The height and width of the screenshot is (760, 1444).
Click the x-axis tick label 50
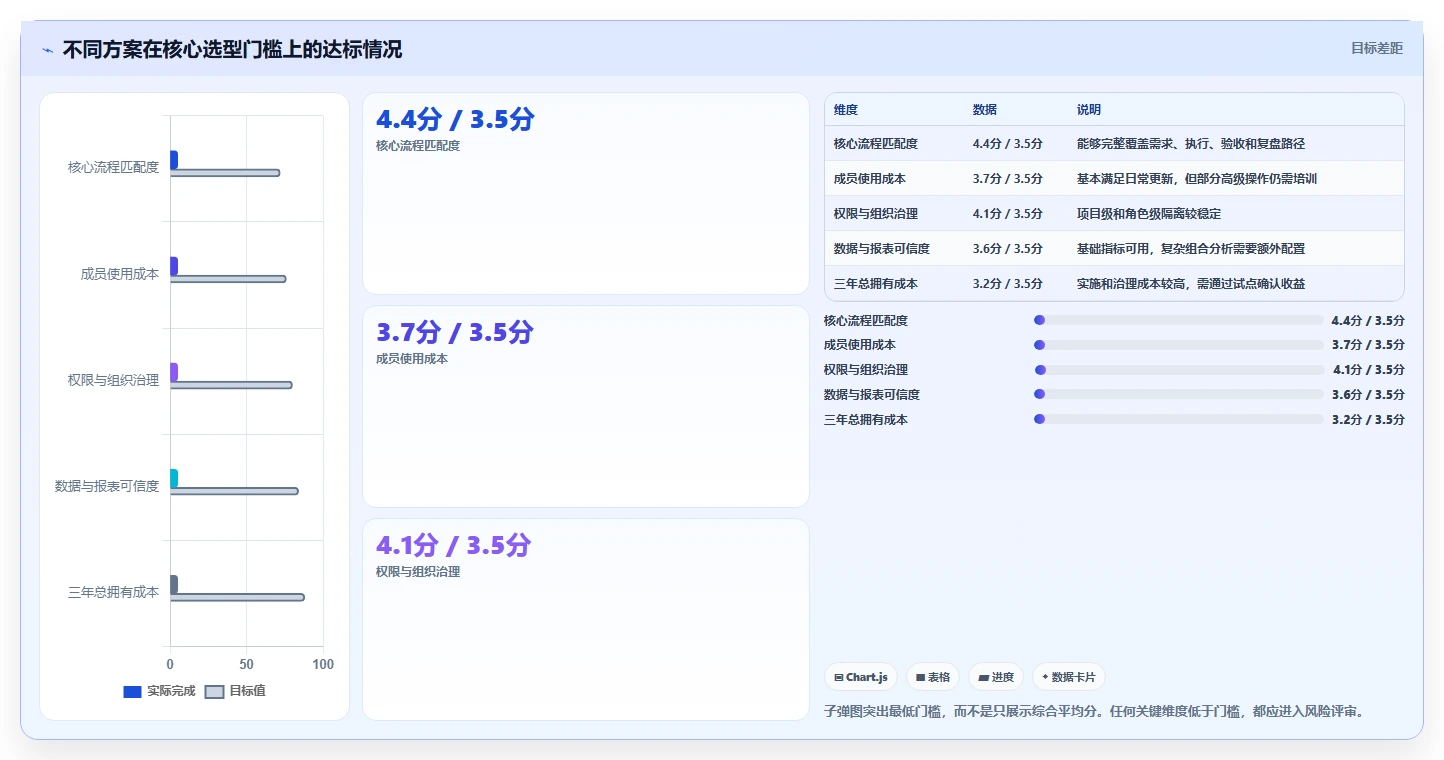coord(247,664)
